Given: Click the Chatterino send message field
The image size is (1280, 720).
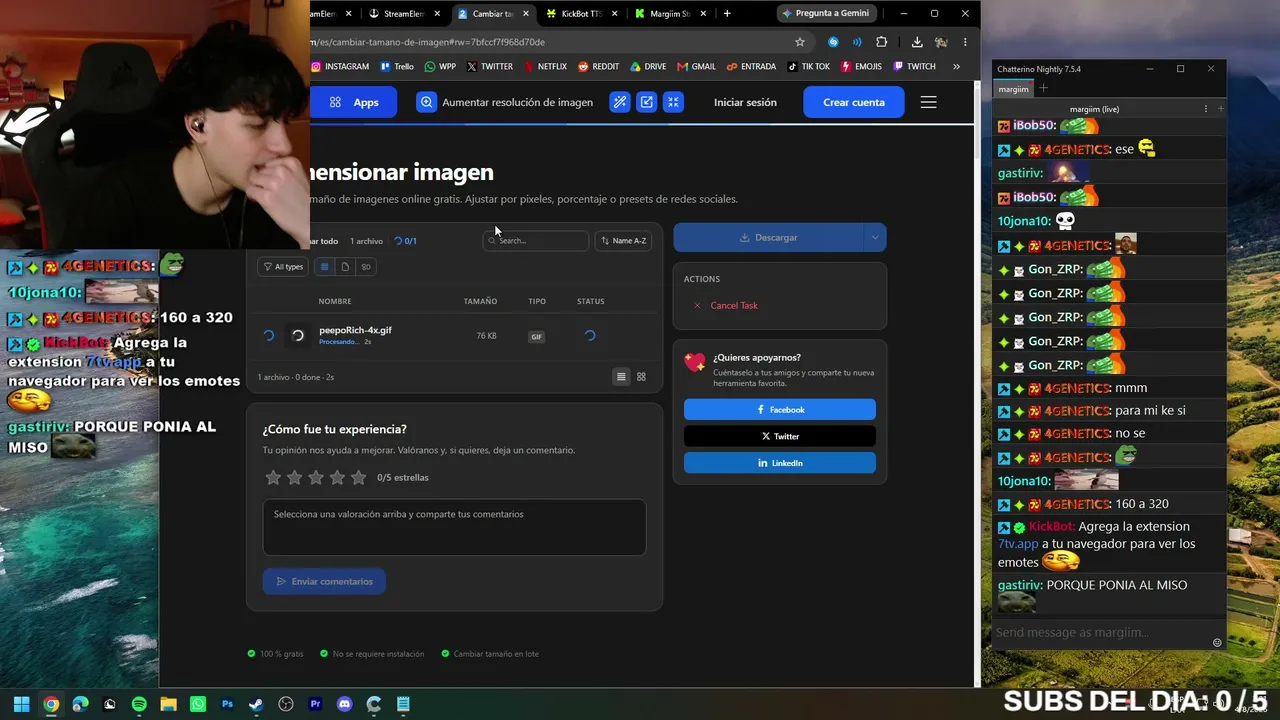Looking at the screenshot, I should pyautogui.click(x=1100, y=632).
